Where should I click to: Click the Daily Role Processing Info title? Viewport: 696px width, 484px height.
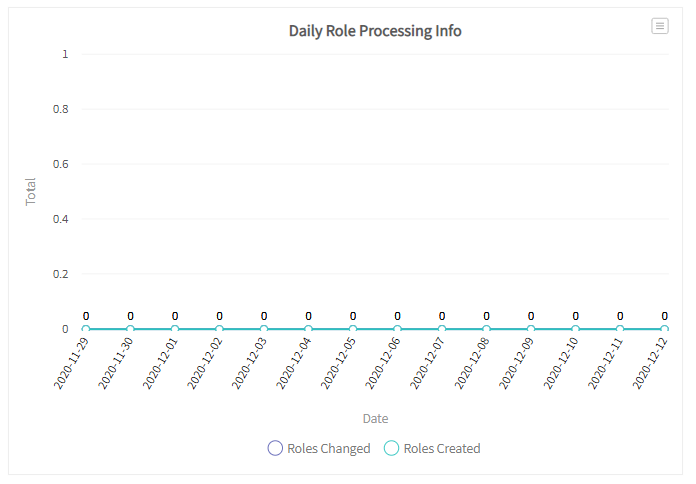pyautogui.click(x=375, y=31)
